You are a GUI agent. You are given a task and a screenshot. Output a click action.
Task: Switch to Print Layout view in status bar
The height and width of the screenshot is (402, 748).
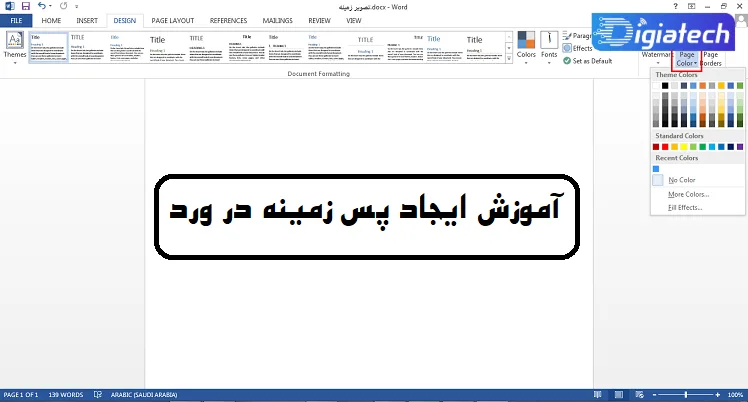(x=619, y=395)
